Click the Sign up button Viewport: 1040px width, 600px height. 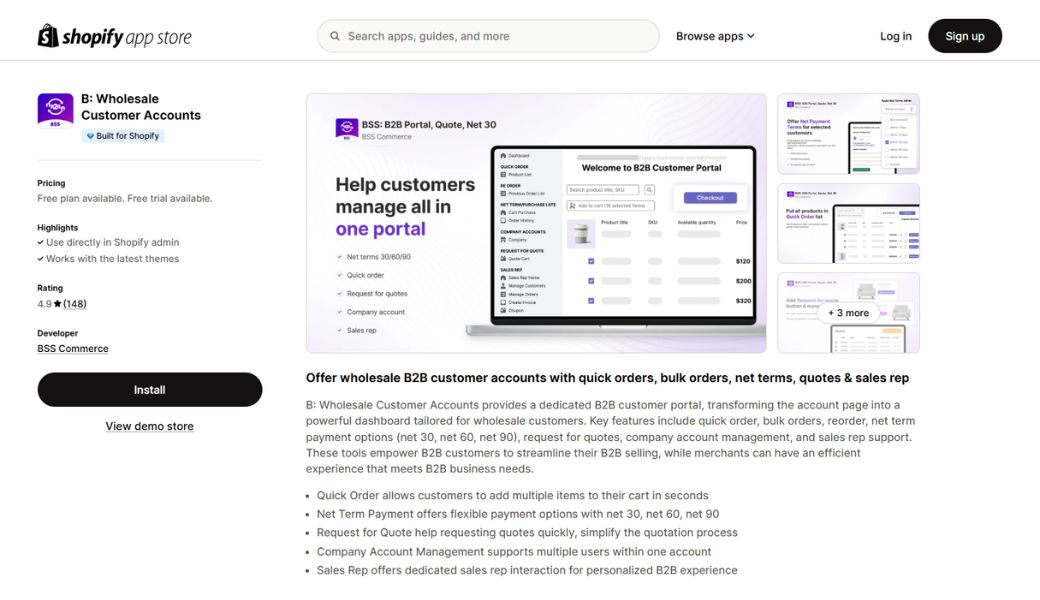coord(964,36)
